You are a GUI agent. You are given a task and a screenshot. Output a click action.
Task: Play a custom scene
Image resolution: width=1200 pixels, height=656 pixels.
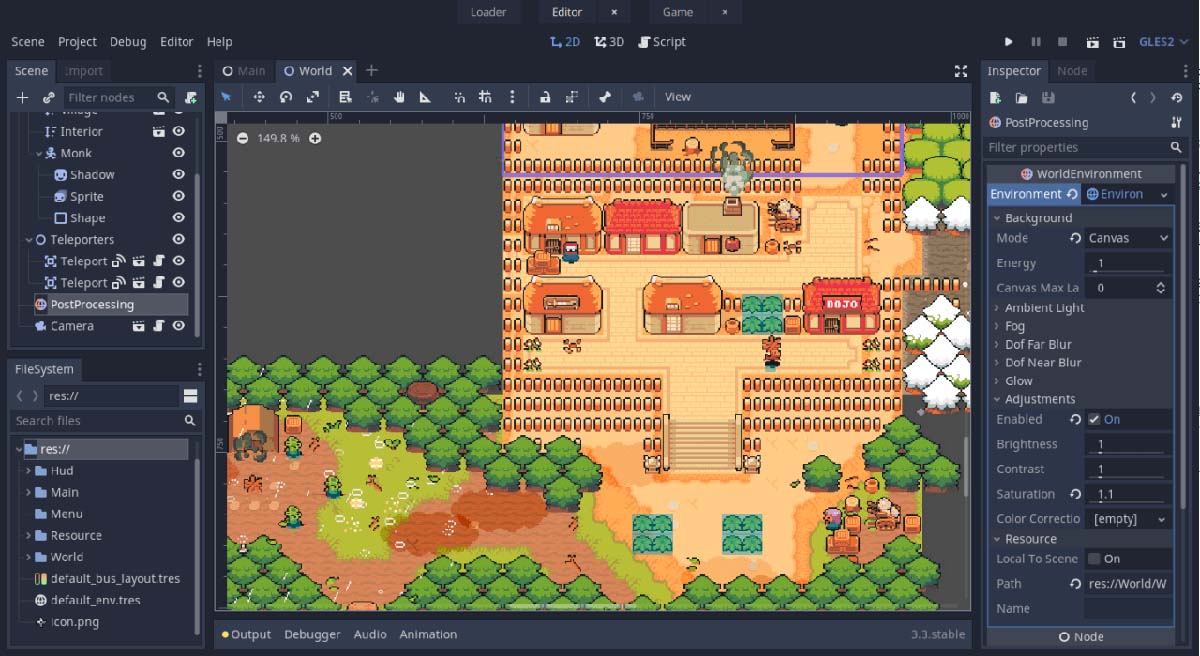point(1120,42)
